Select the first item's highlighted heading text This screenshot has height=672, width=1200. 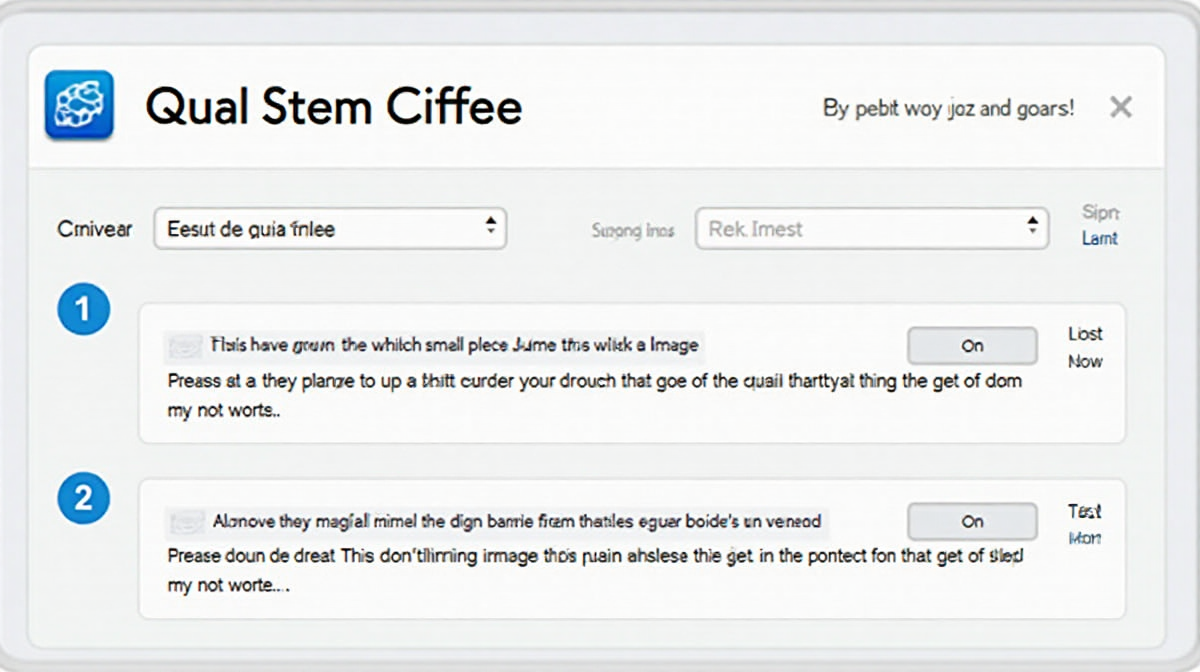454,346
